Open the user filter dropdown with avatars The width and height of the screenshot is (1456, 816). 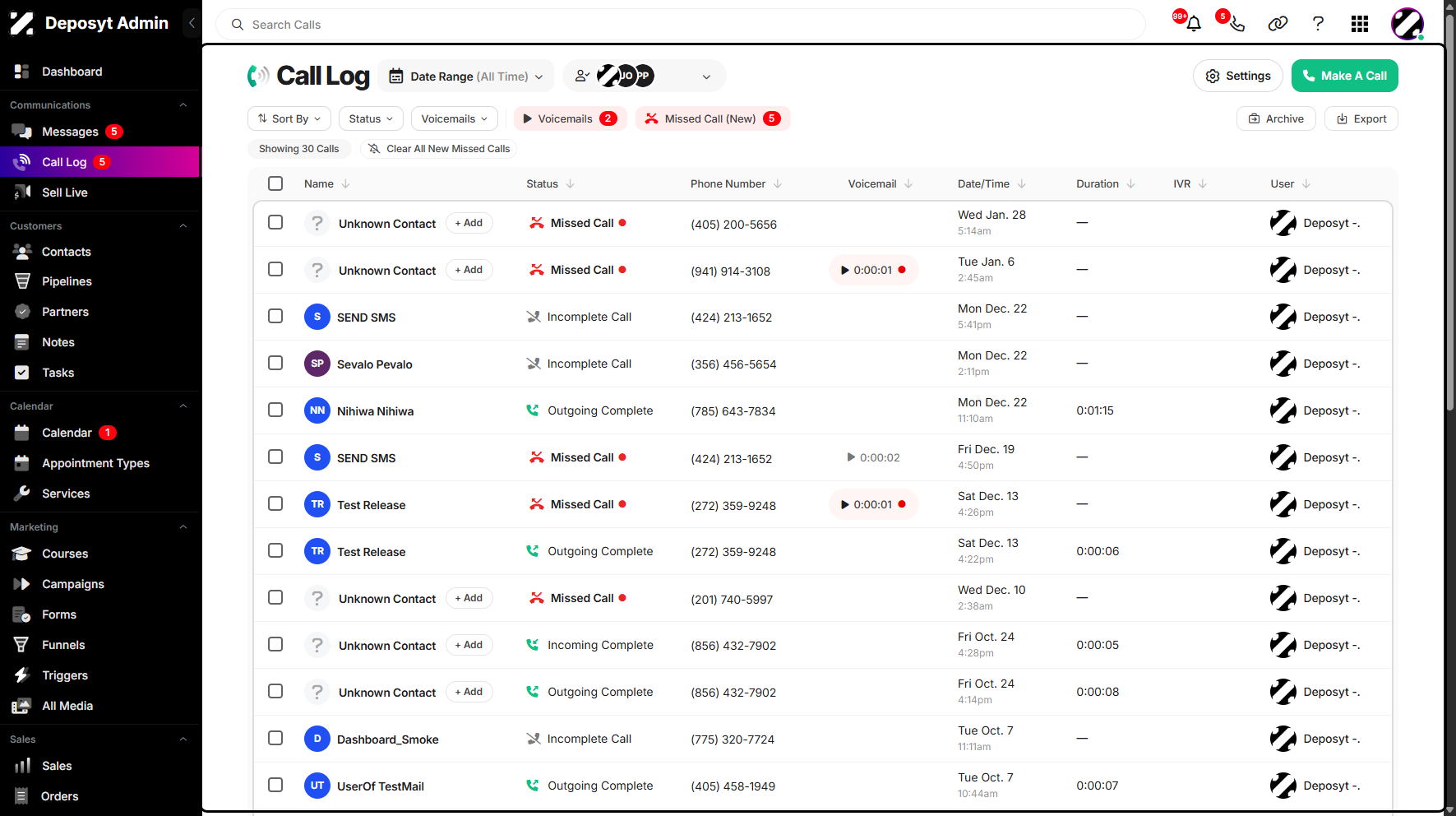click(x=645, y=76)
